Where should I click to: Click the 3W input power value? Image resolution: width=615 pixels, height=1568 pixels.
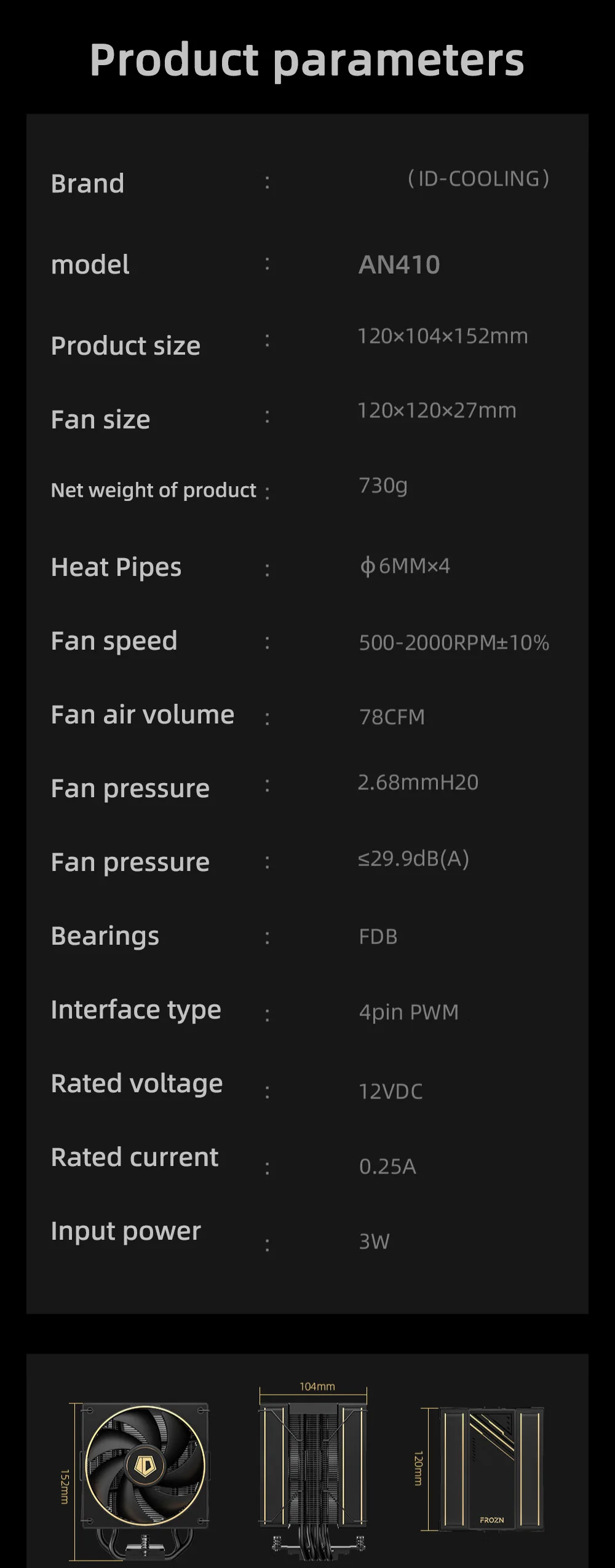click(374, 1242)
